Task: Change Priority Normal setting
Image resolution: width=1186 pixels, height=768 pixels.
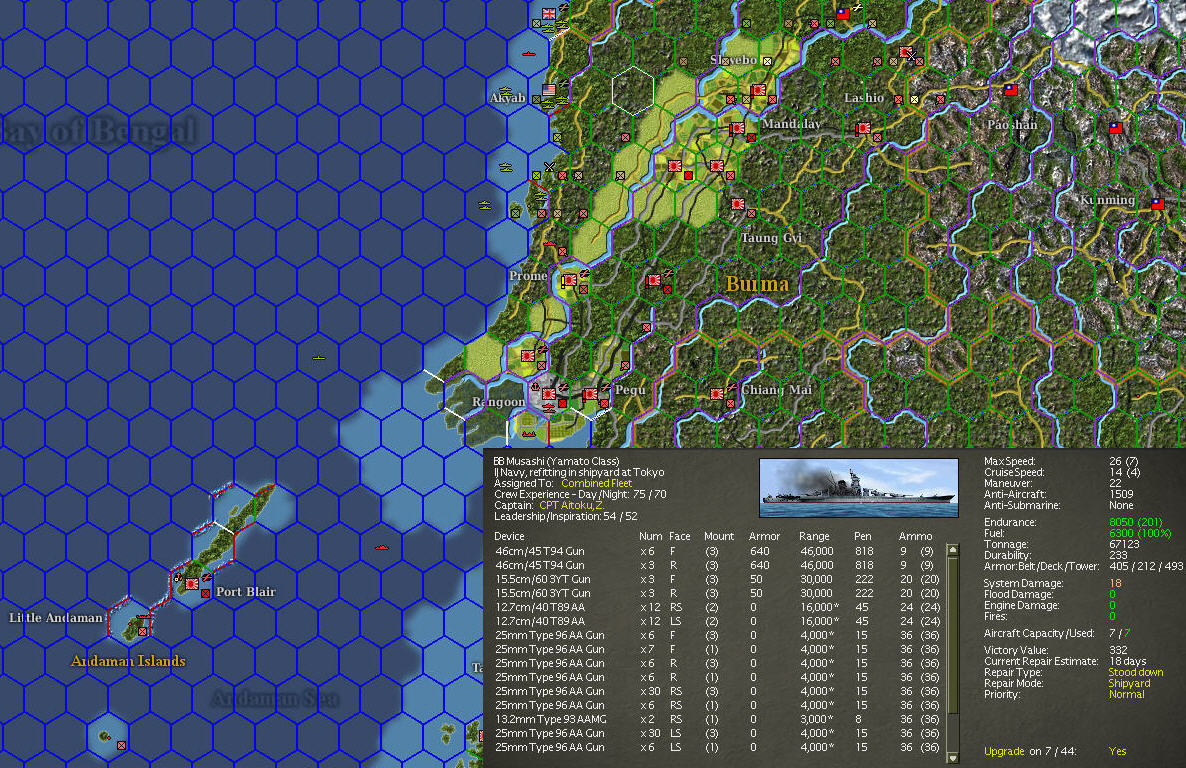Action: click(x=1126, y=694)
